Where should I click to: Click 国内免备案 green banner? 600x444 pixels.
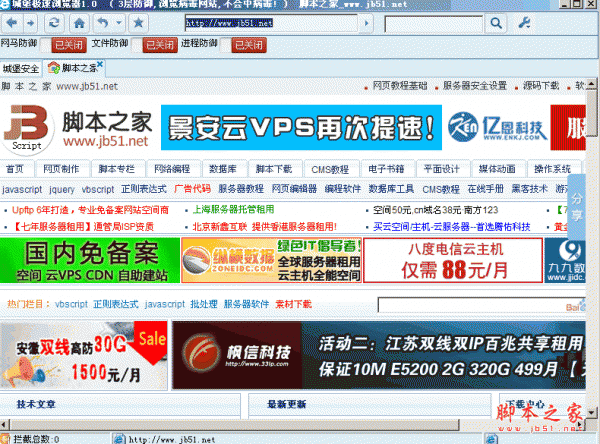click(90, 260)
